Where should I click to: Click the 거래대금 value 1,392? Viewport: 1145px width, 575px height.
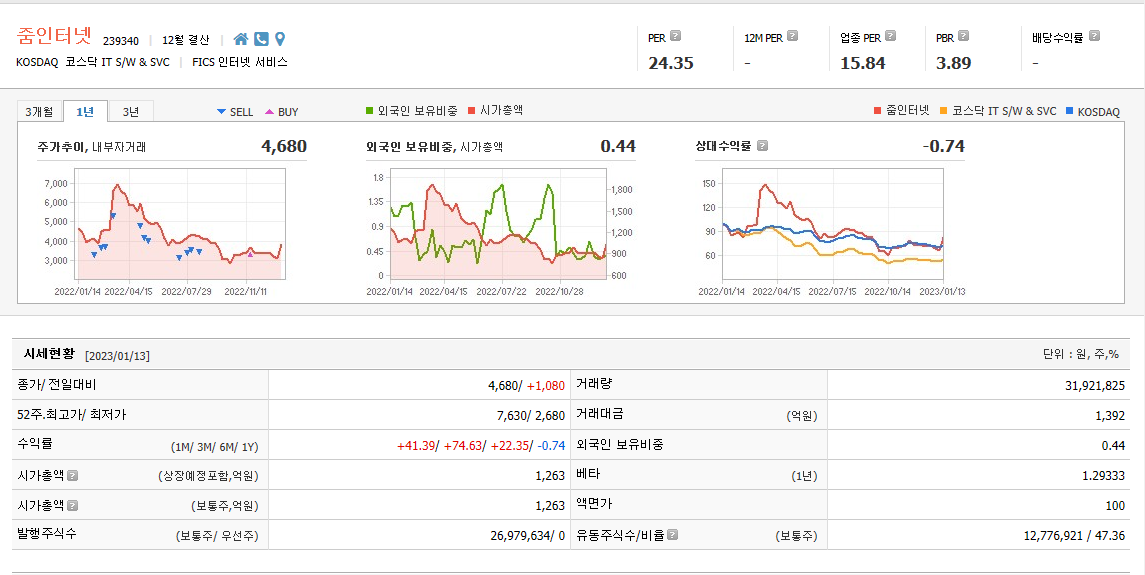pyautogui.click(x=1110, y=415)
